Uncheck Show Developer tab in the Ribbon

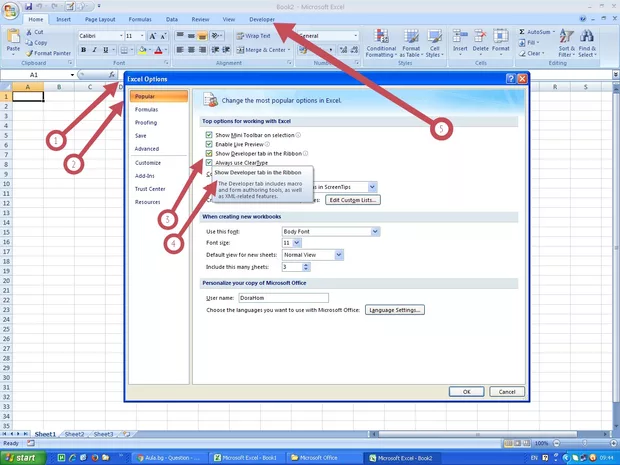209,153
